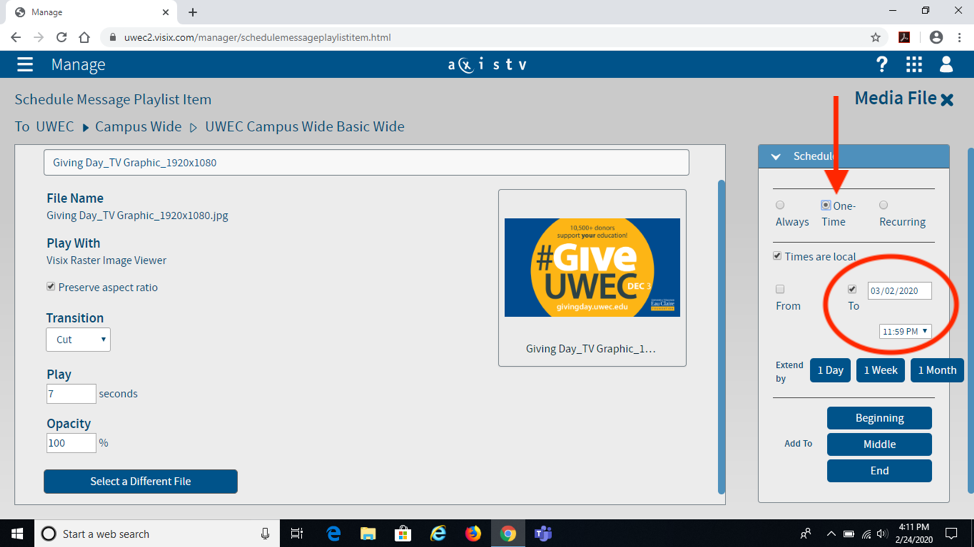Collapse the Schedule panel chevron
Viewport: 974px width, 547px height.
pyautogui.click(x=776, y=156)
